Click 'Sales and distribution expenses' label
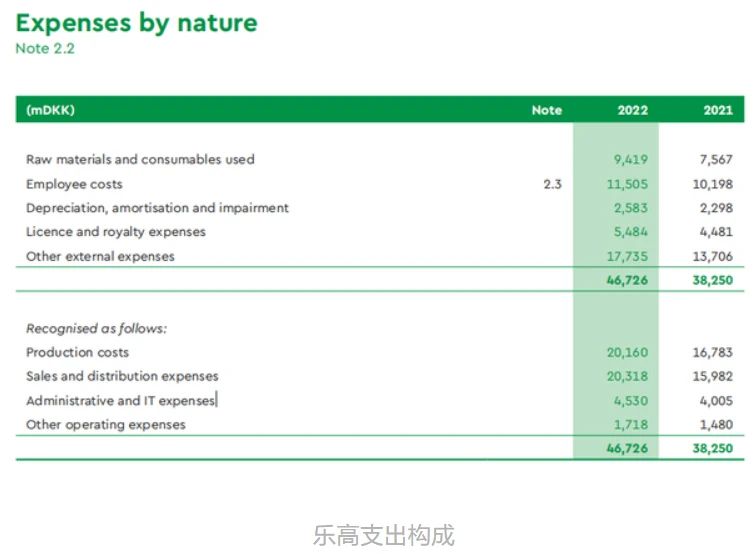The image size is (755, 554). [x=122, y=376]
